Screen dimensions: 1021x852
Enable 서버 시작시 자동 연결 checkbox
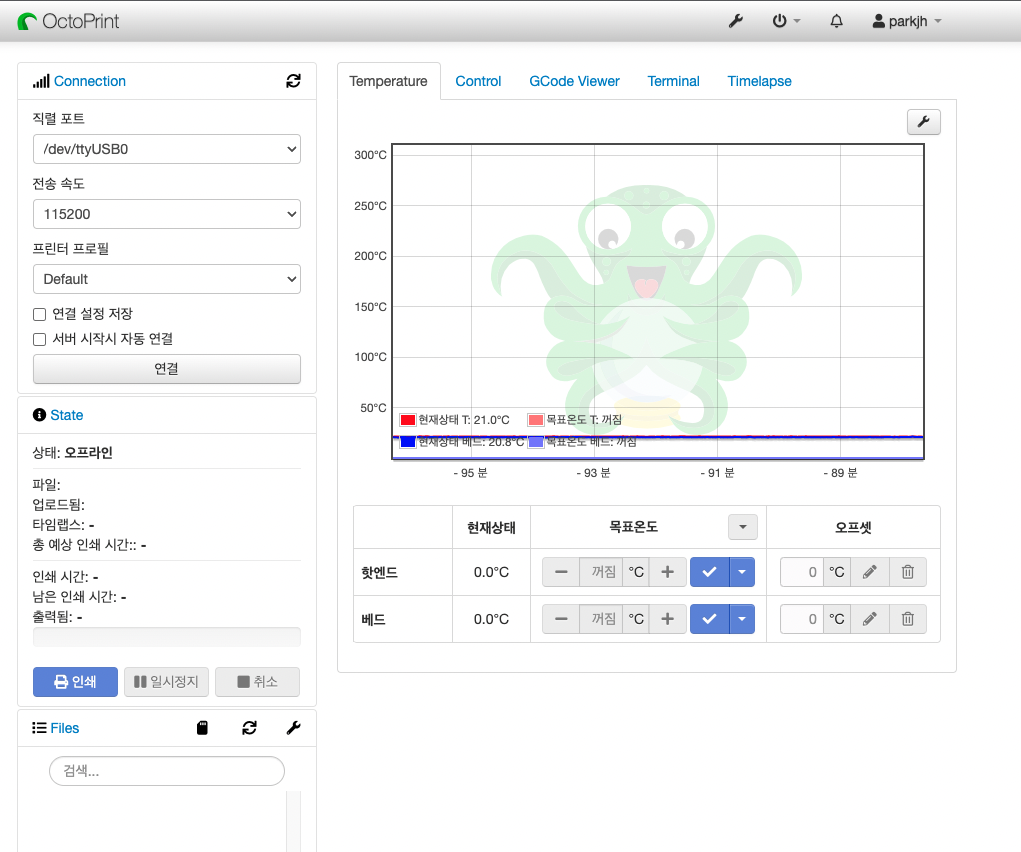click(40, 339)
